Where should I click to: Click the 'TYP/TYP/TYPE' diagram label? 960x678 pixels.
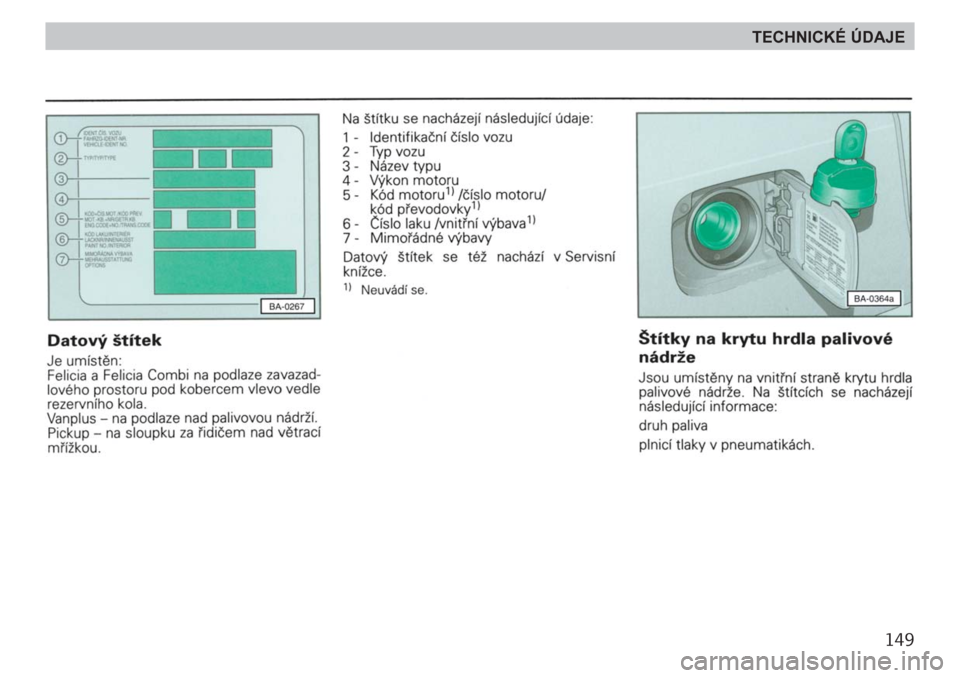[x=100, y=158]
